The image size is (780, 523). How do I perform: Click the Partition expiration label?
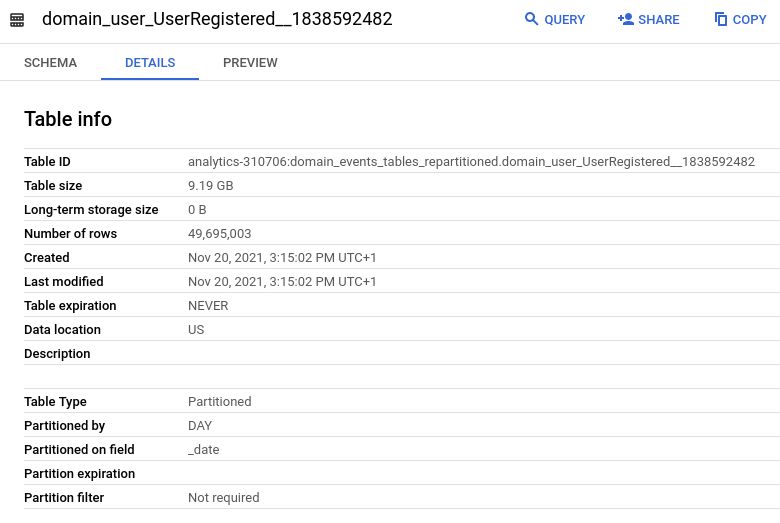(x=80, y=474)
